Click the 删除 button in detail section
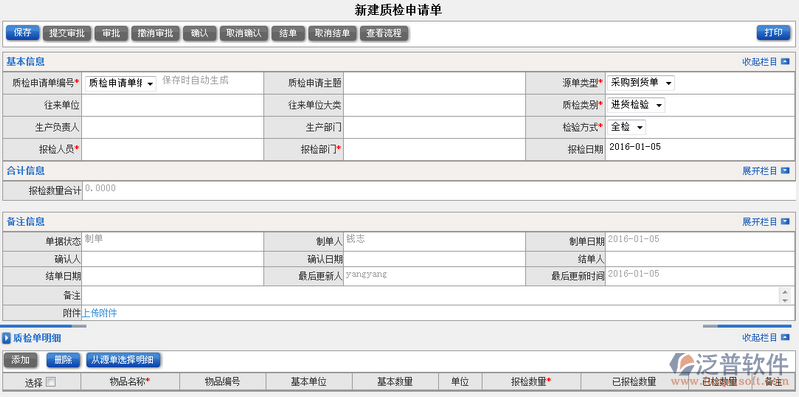799x397 pixels. point(63,360)
